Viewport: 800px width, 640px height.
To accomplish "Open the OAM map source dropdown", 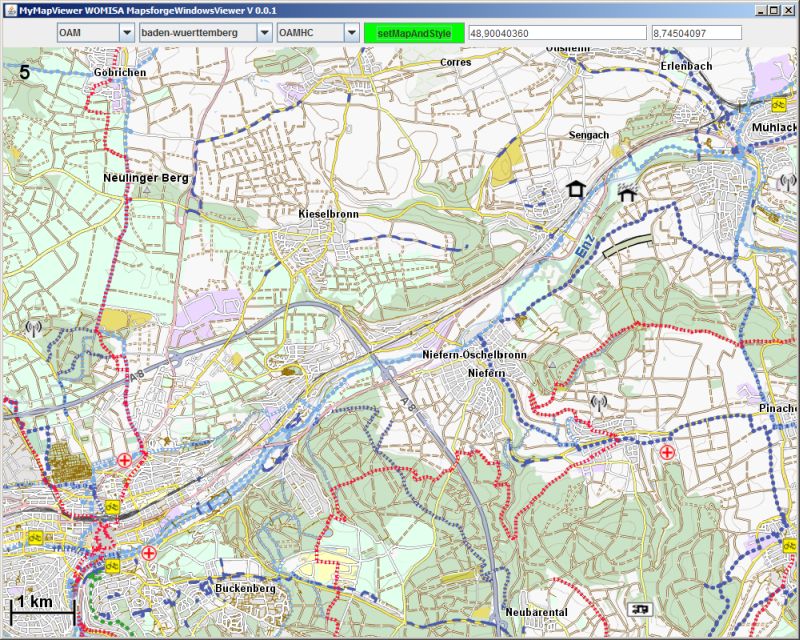I will point(95,33).
